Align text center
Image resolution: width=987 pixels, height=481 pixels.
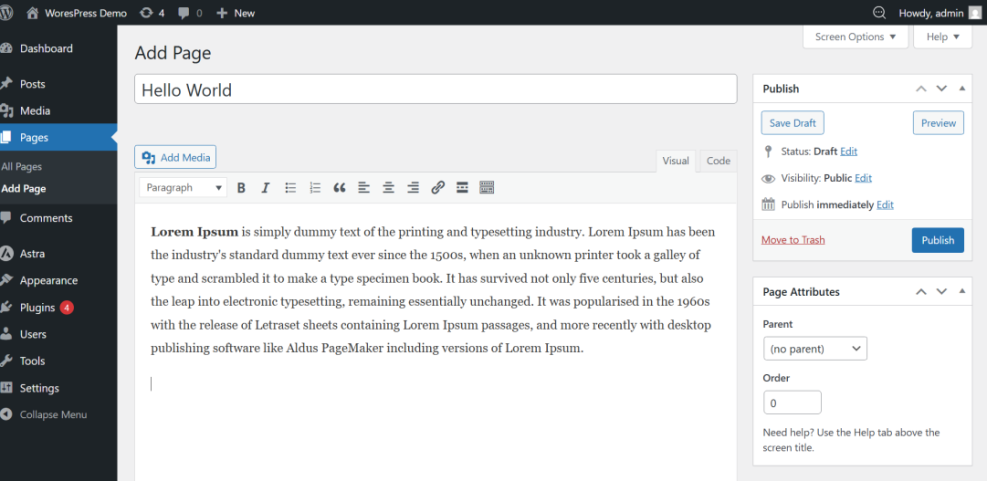point(388,188)
